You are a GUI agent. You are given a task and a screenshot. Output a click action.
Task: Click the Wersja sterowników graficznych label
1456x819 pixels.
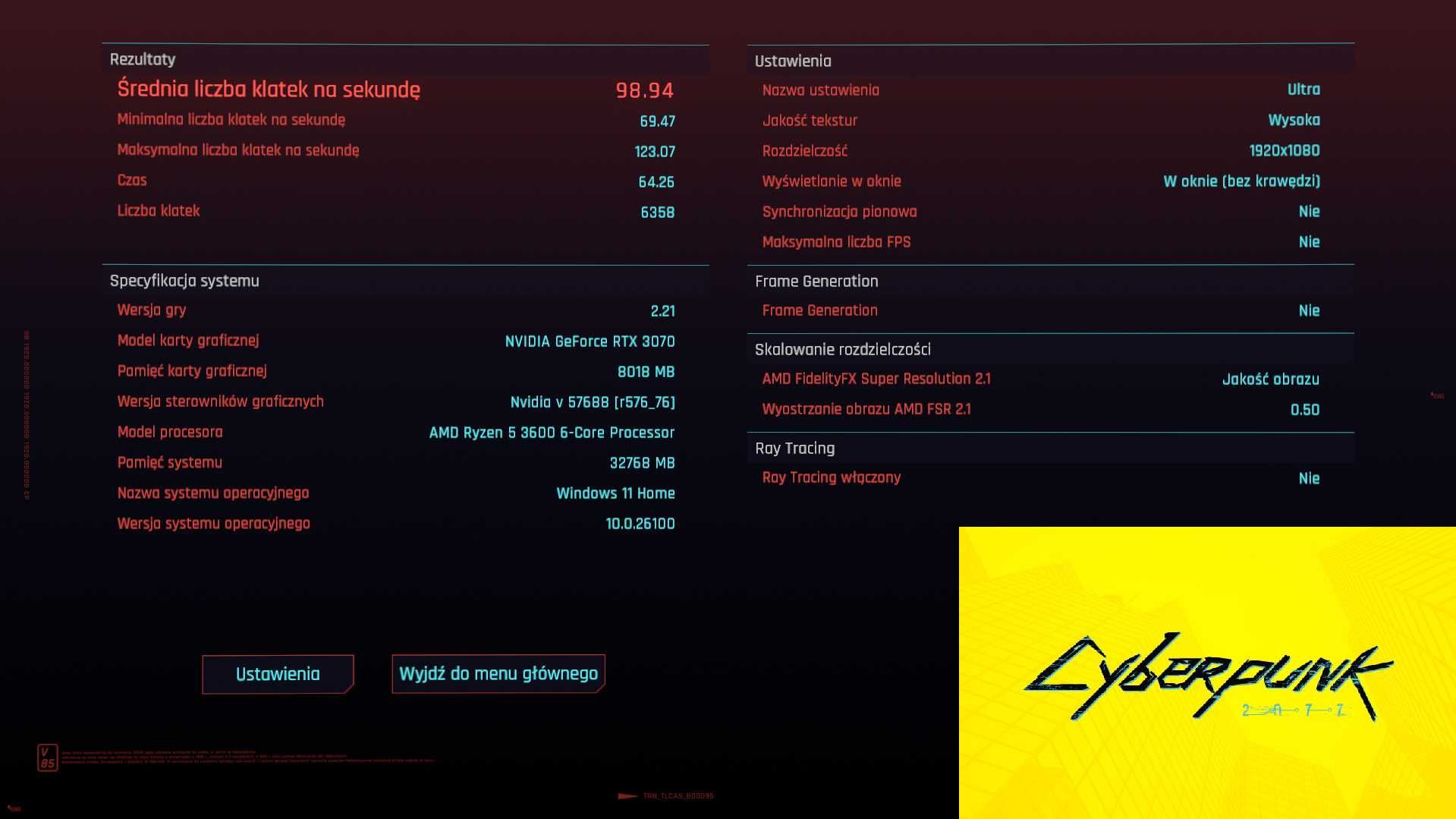(x=220, y=402)
